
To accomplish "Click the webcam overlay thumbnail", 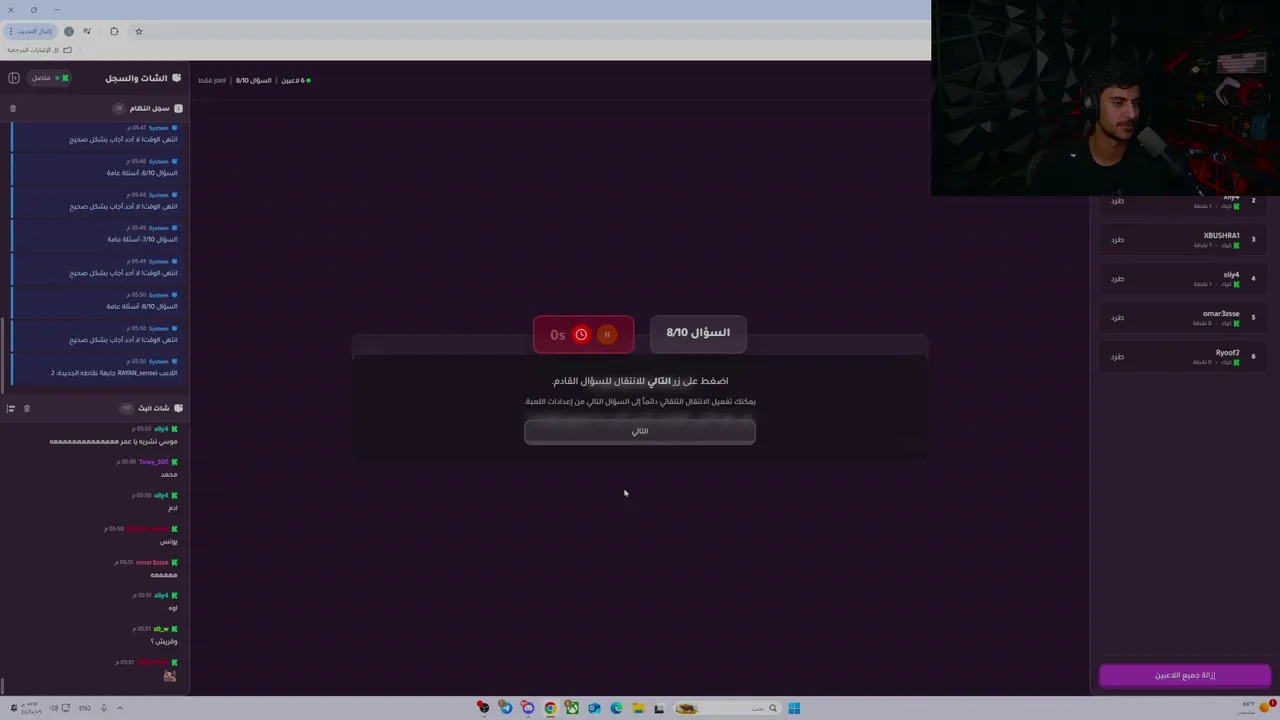I will coord(1105,98).
